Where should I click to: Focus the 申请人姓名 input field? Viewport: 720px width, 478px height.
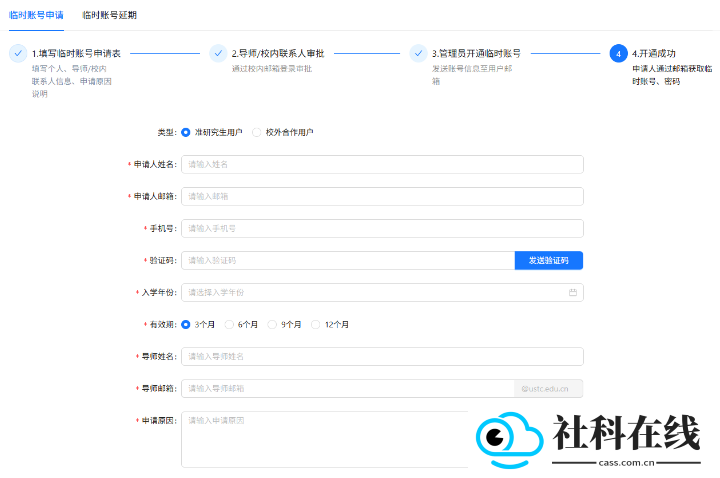(x=382, y=164)
